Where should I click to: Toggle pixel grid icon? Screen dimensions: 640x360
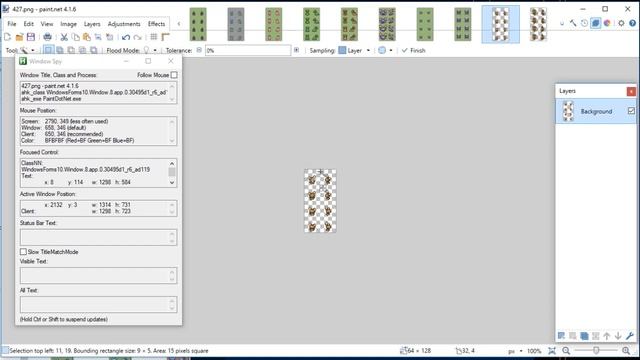coord(154,37)
